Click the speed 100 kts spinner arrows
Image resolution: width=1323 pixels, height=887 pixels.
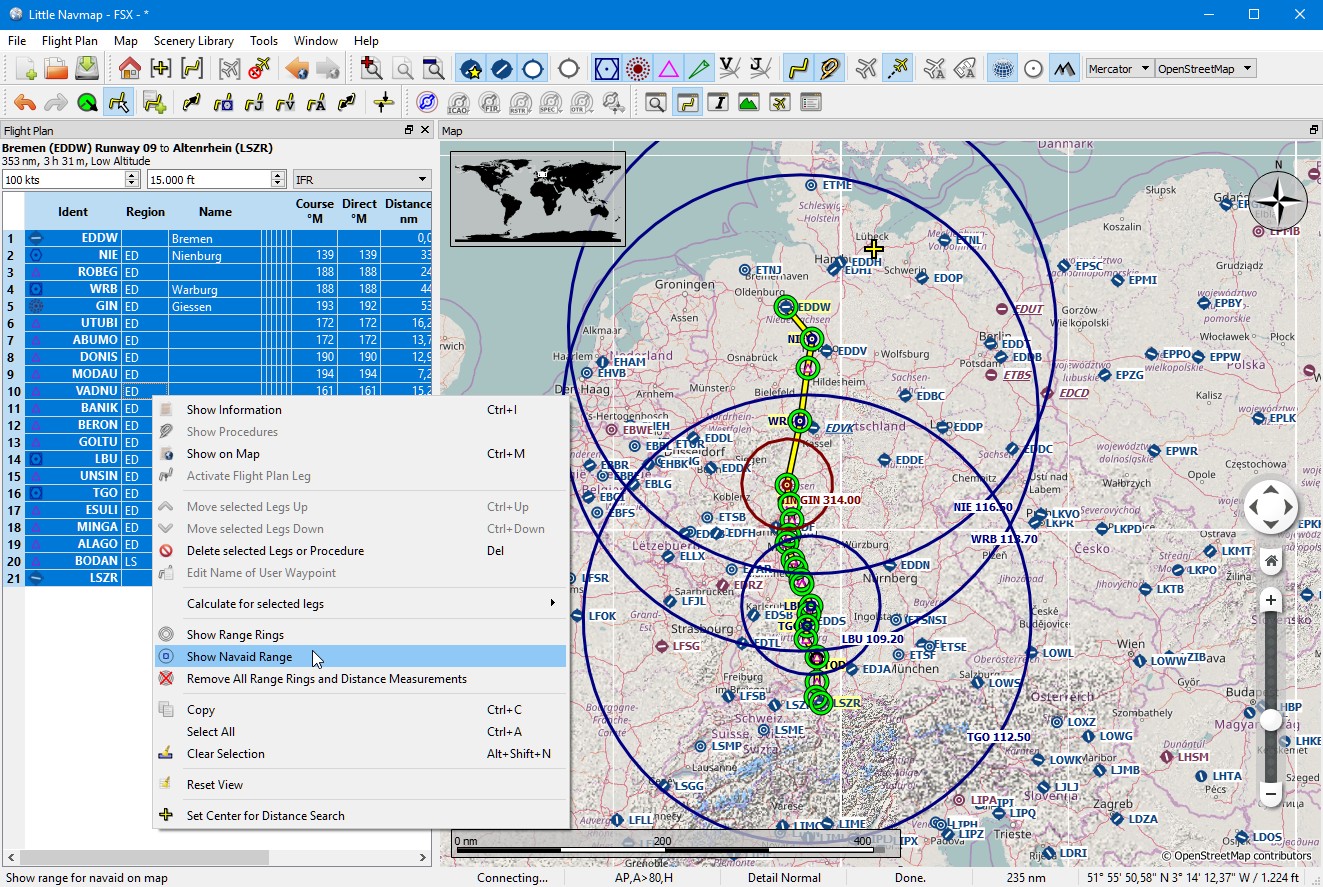click(x=132, y=179)
